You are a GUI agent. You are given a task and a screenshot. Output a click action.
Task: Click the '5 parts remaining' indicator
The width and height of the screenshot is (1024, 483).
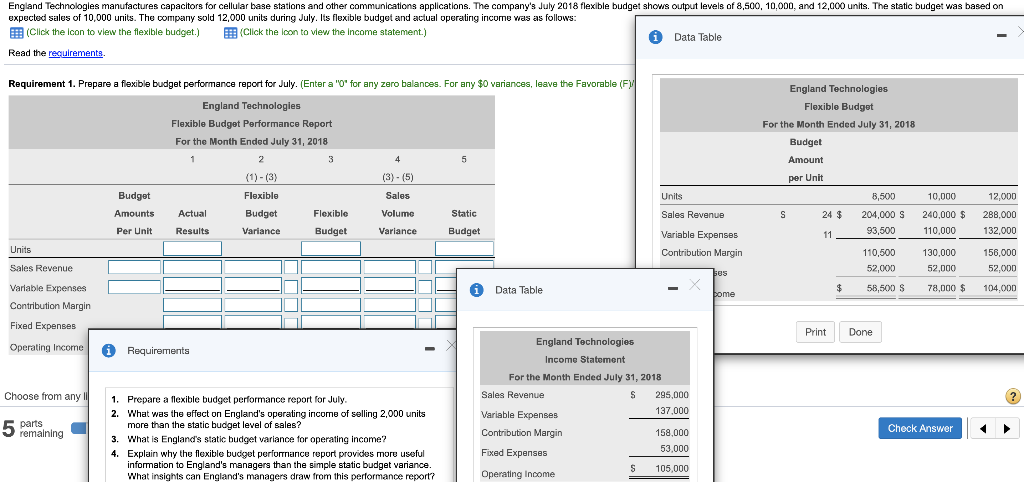(x=33, y=429)
